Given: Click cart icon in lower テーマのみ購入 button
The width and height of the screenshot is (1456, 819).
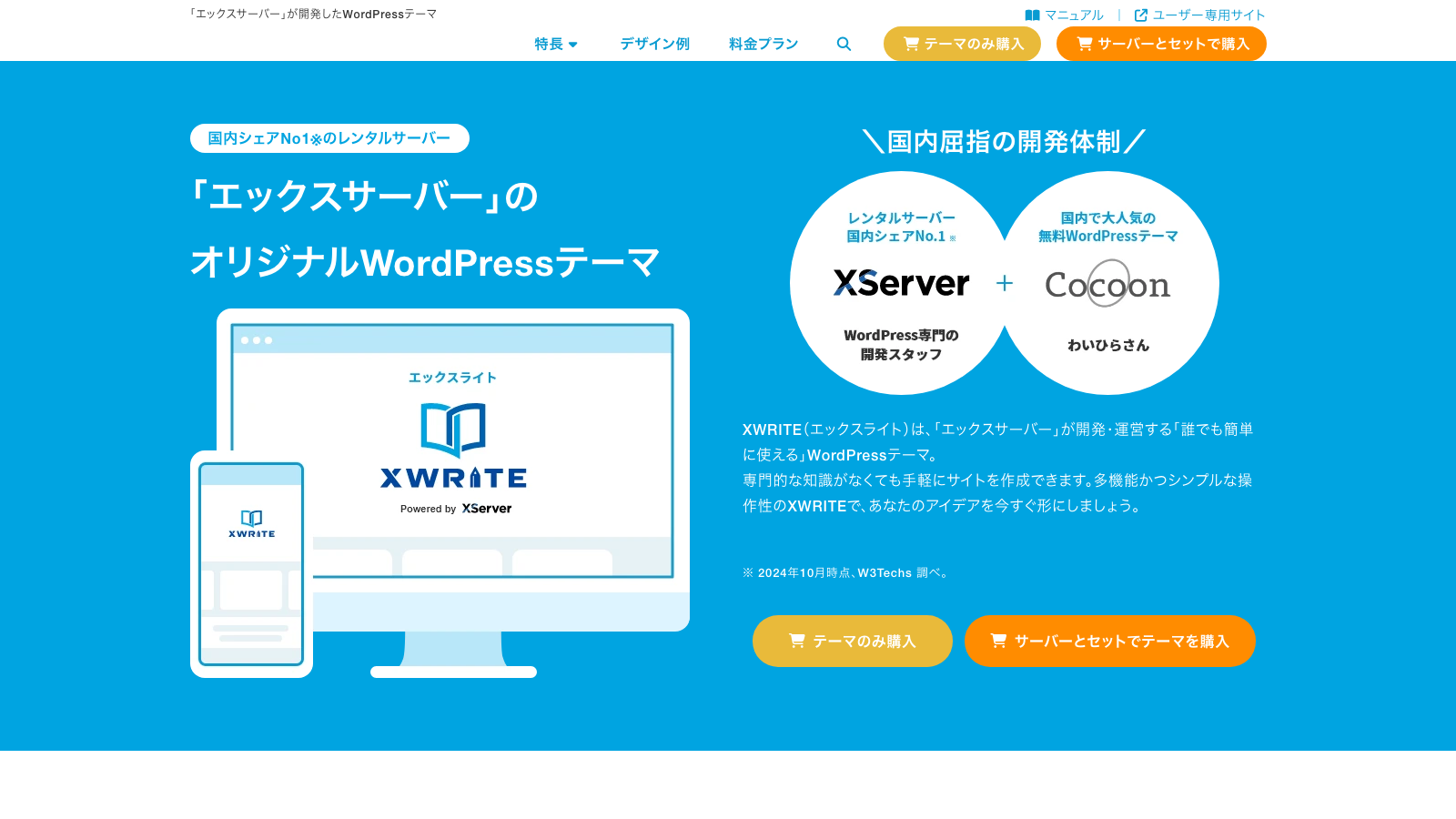Looking at the screenshot, I should point(797,641).
